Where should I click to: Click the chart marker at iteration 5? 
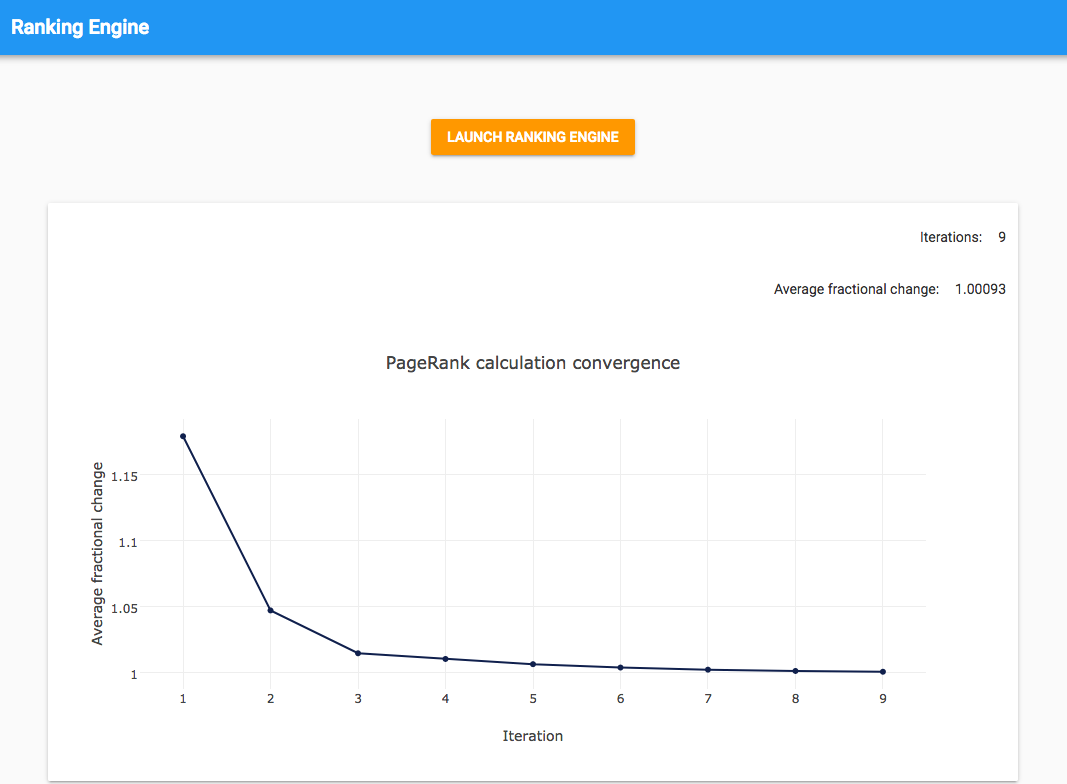coord(533,664)
